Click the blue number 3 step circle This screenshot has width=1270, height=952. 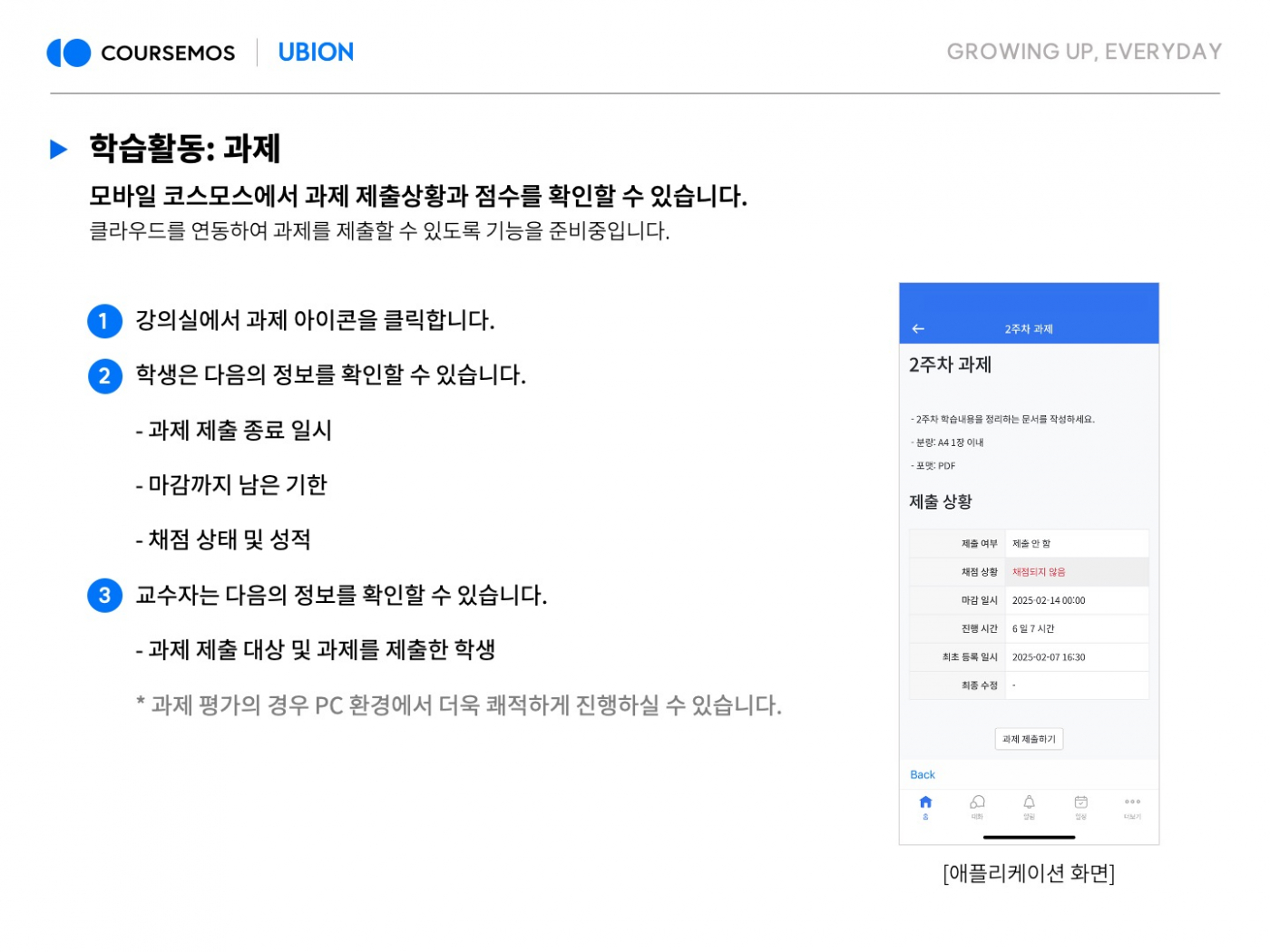pos(104,596)
